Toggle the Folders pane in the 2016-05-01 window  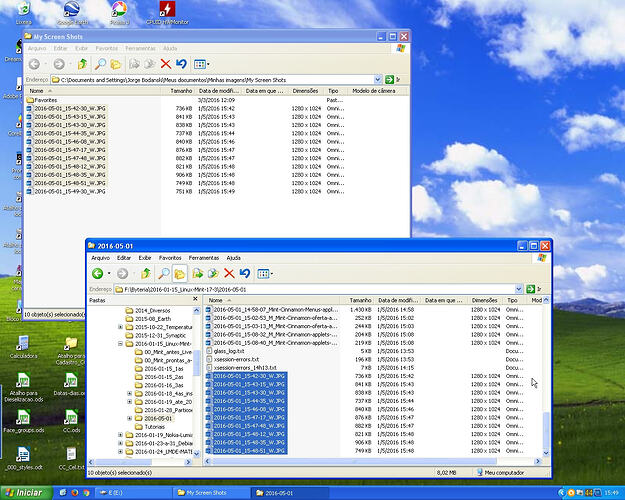pos(178,273)
